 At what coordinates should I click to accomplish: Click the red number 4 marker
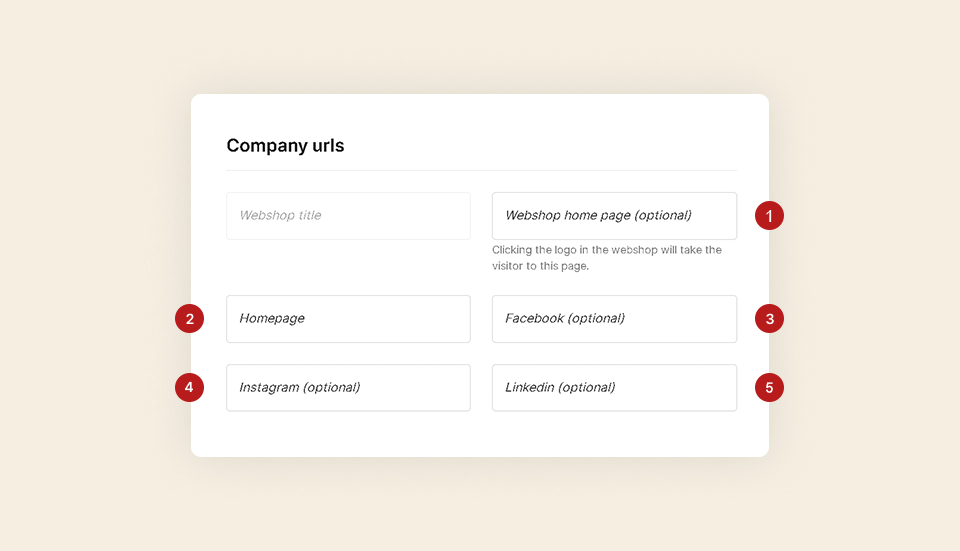pos(189,388)
